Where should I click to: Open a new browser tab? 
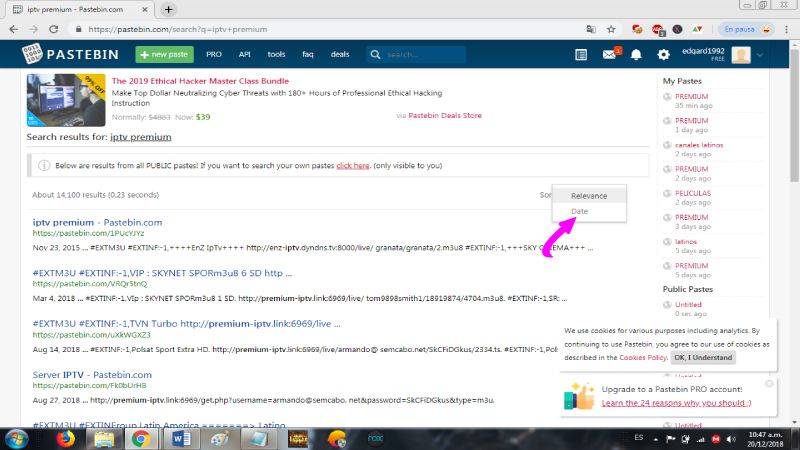tap(168, 9)
